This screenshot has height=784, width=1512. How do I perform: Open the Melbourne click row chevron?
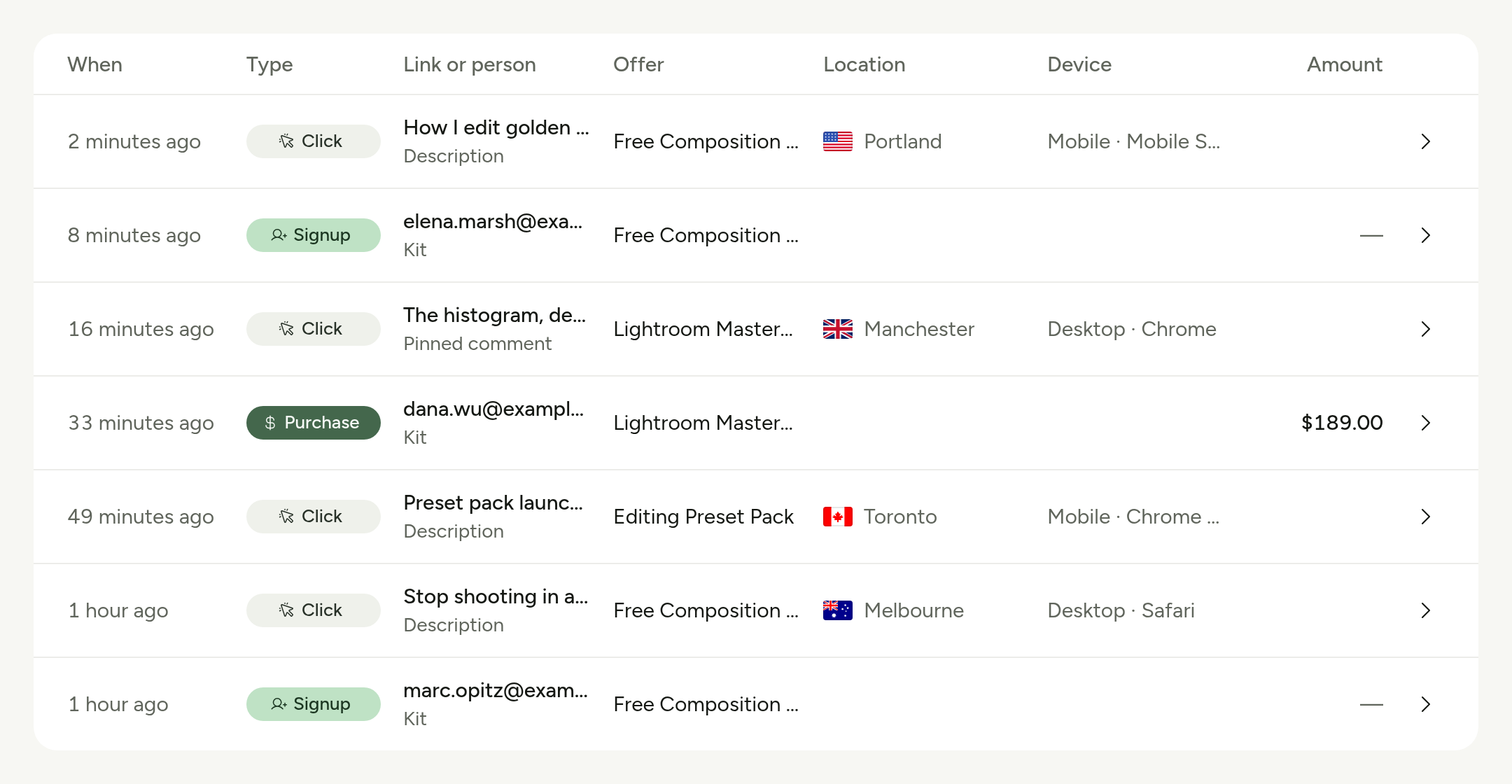click(1425, 610)
